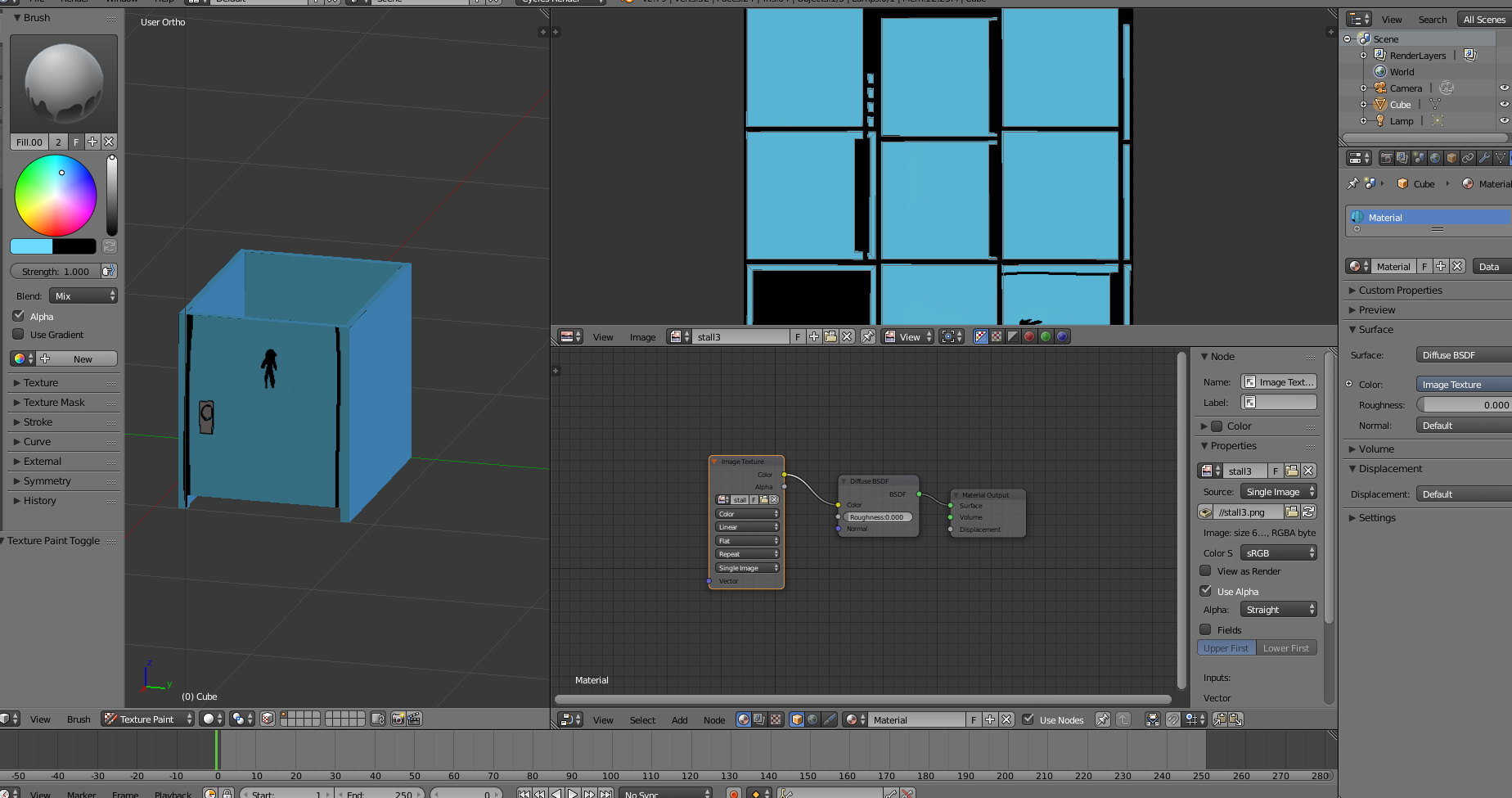Enable View as Render for the image
Viewport: 1512px width, 798px height.
[x=1205, y=570]
